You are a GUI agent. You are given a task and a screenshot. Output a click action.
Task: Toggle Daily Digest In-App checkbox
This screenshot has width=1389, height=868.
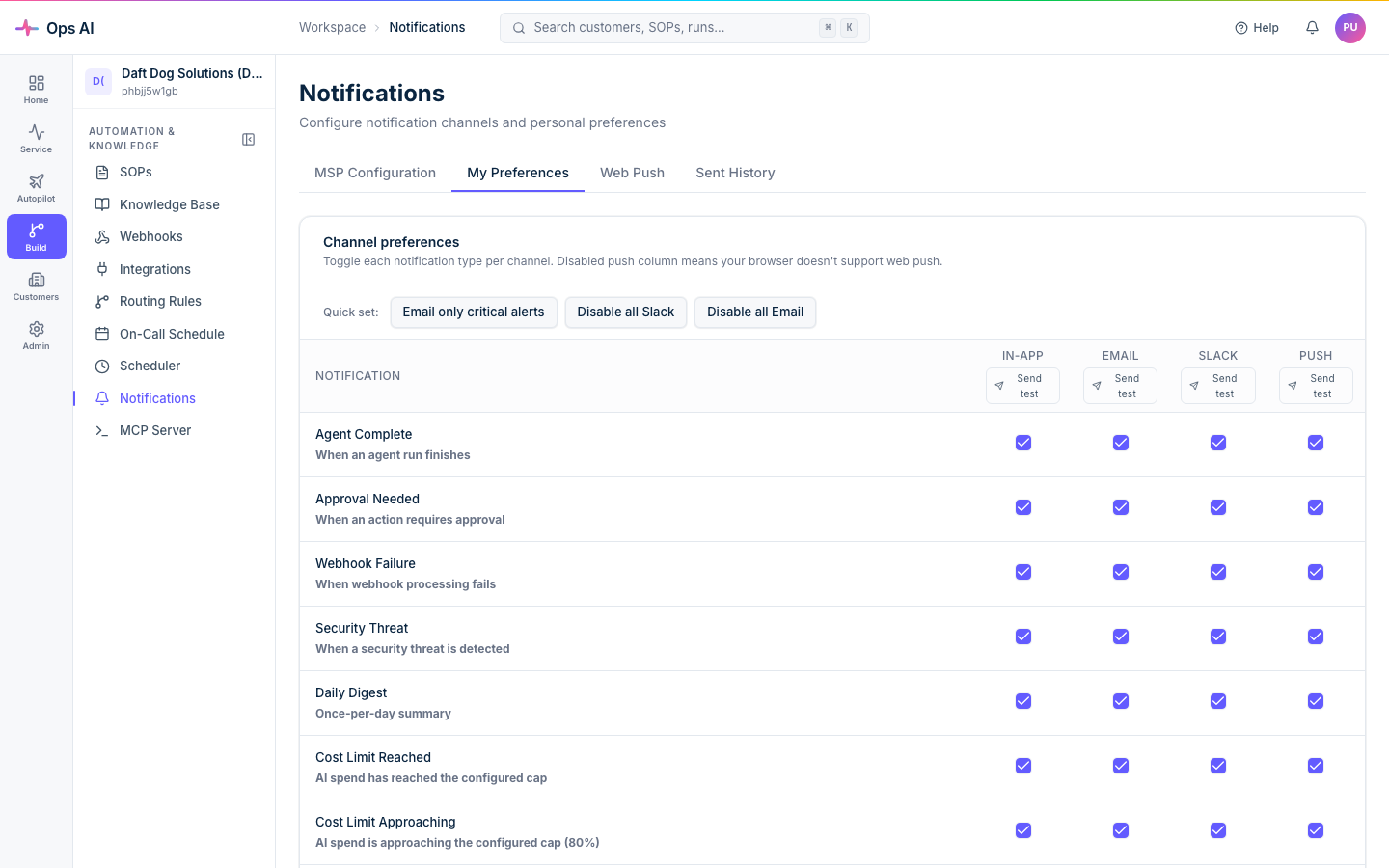point(1023,701)
